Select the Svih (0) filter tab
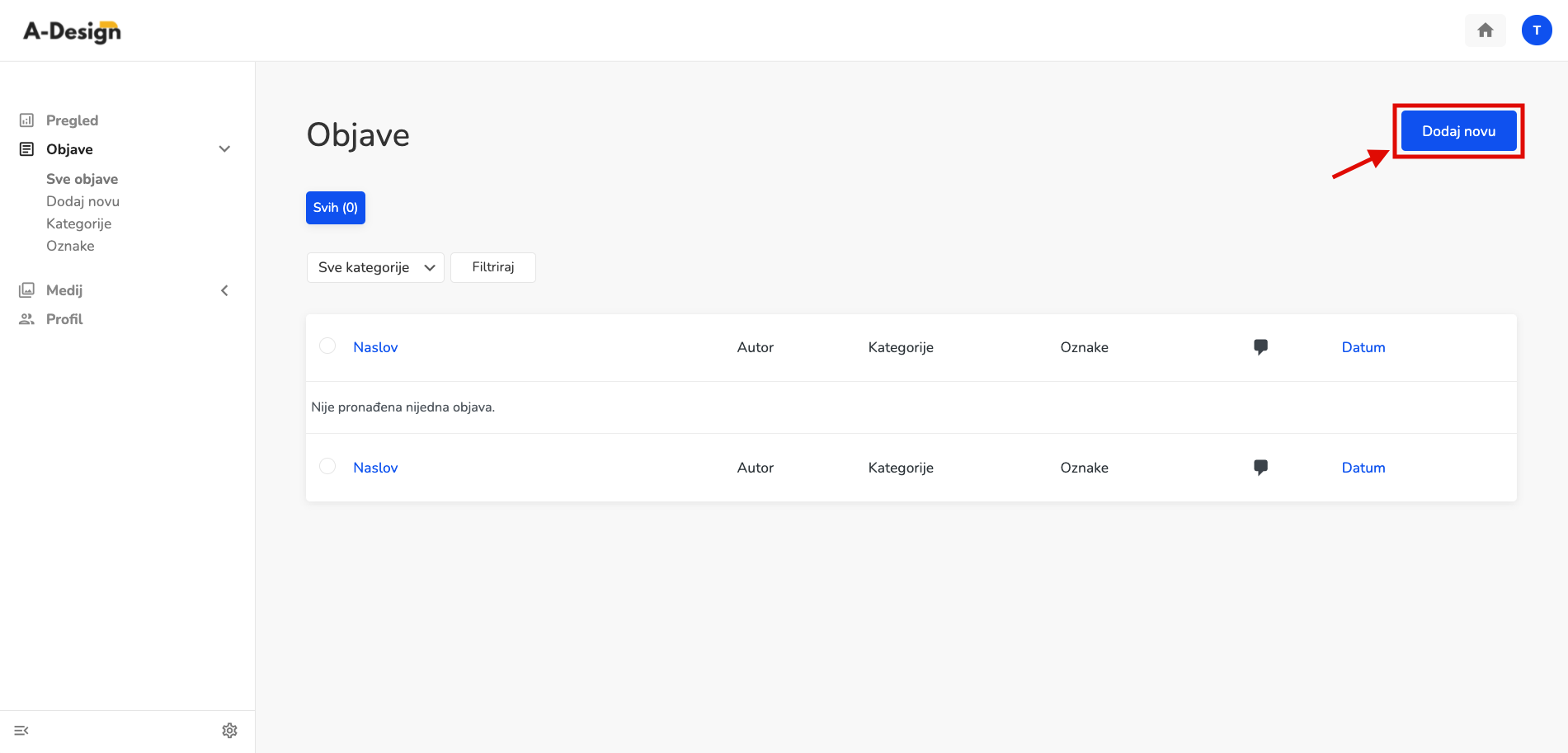 pyautogui.click(x=336, y=208)
